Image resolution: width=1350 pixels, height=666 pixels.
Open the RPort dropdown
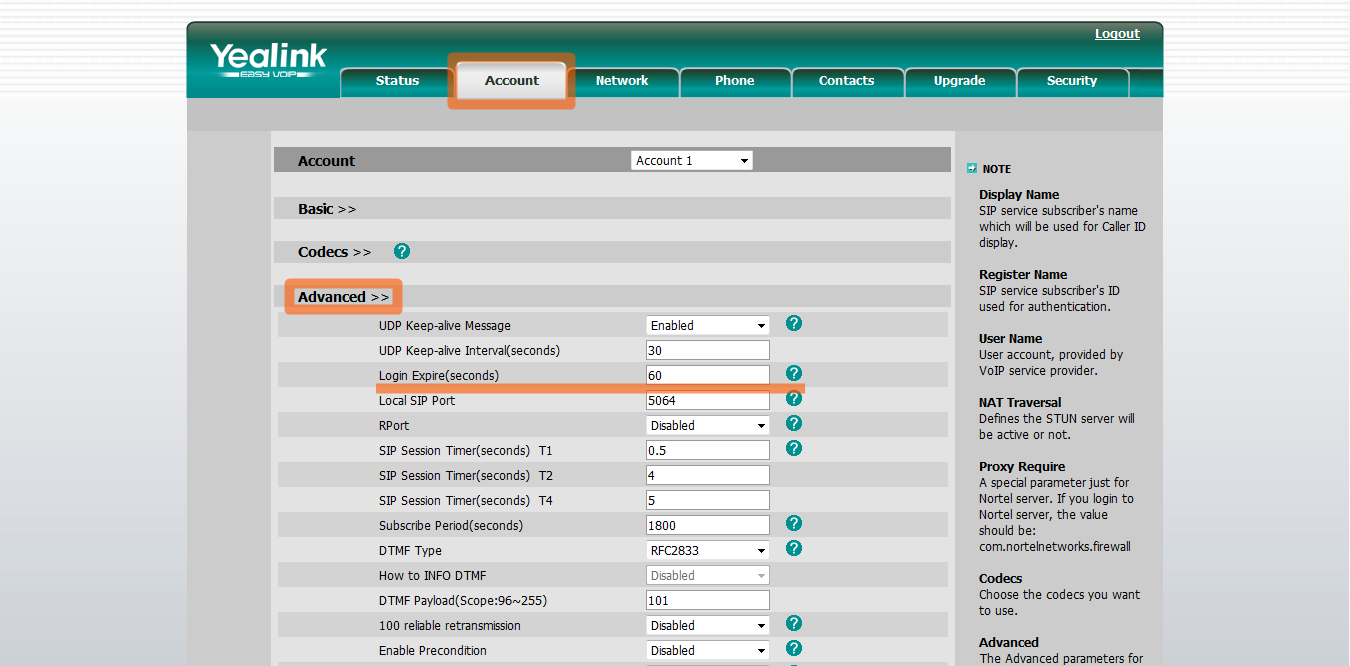[708, 426]
